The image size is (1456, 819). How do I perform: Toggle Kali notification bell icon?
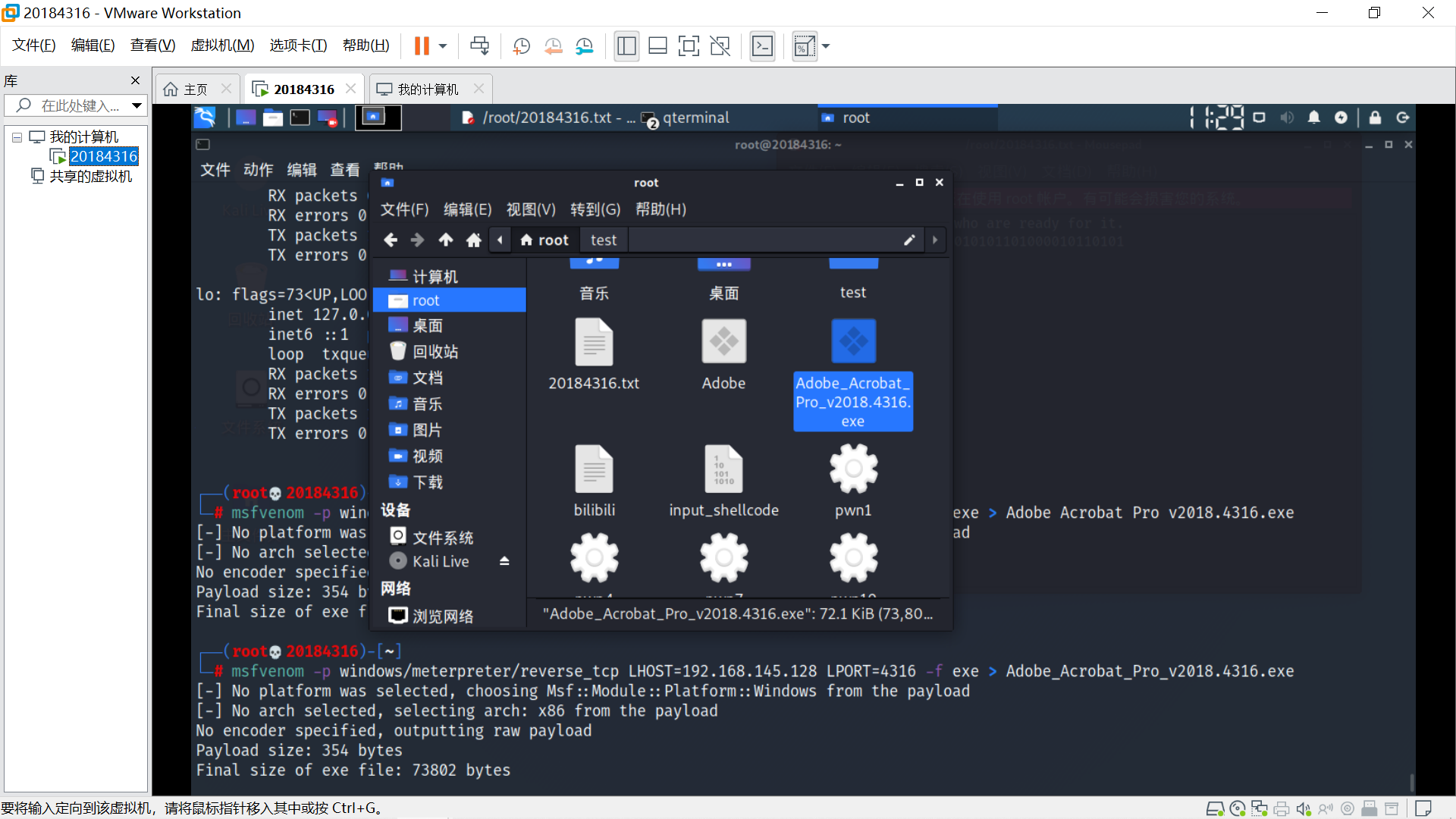click(x=1313, y=118)
